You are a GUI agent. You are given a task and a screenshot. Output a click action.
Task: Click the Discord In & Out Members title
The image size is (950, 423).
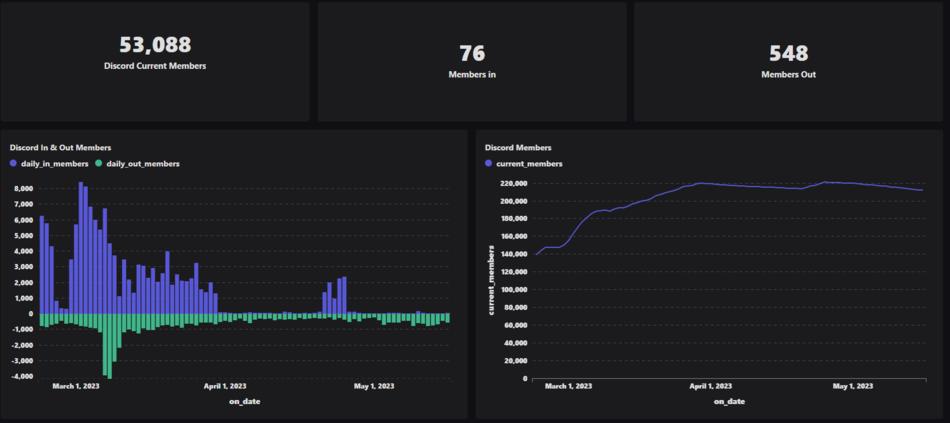(60, 147)
